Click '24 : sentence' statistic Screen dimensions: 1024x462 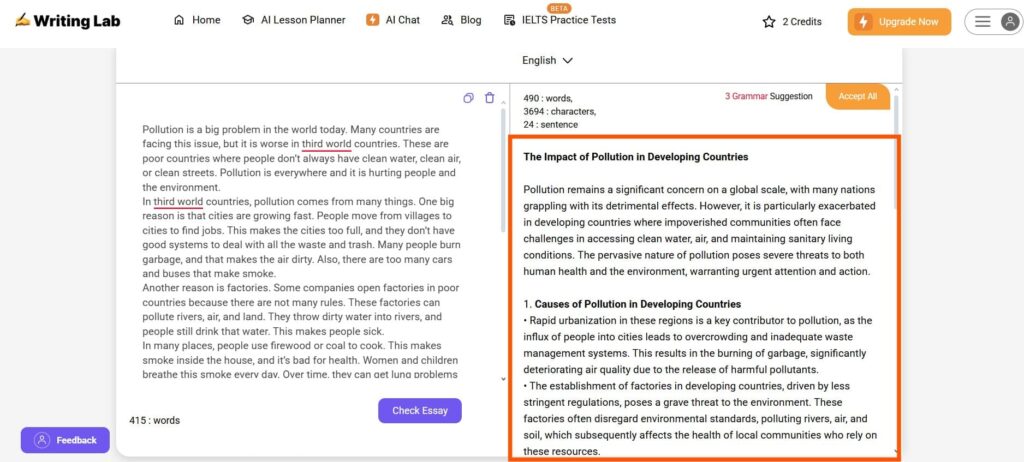551,124
